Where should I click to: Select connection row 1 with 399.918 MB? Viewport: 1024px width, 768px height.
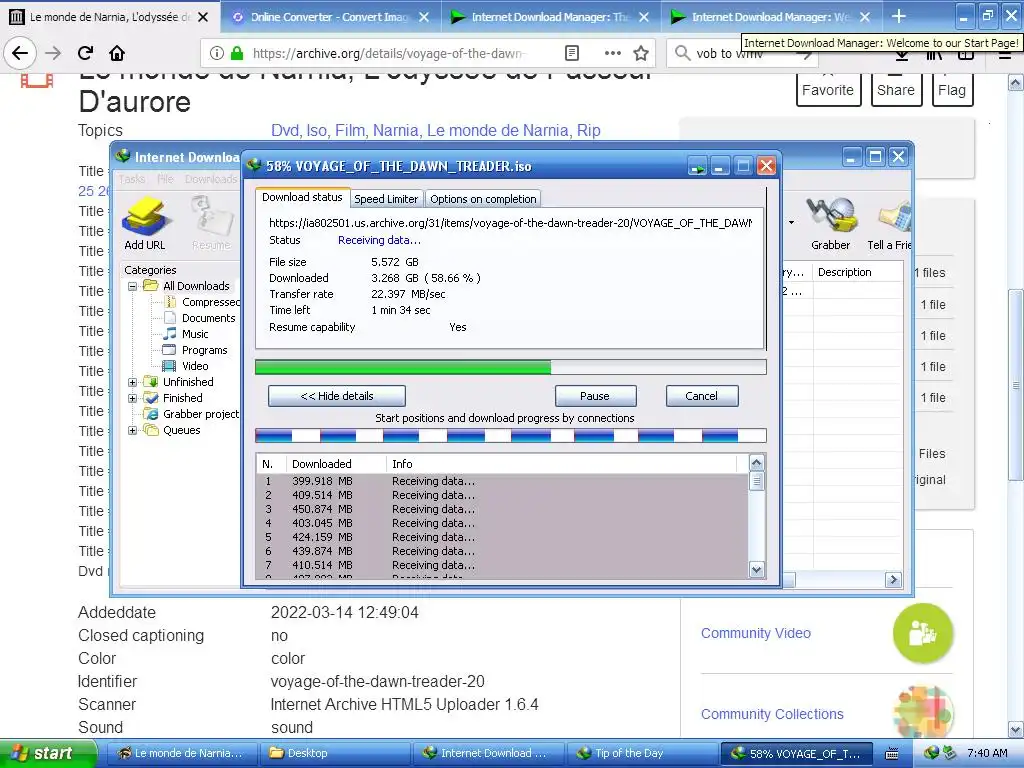(502, 481)
